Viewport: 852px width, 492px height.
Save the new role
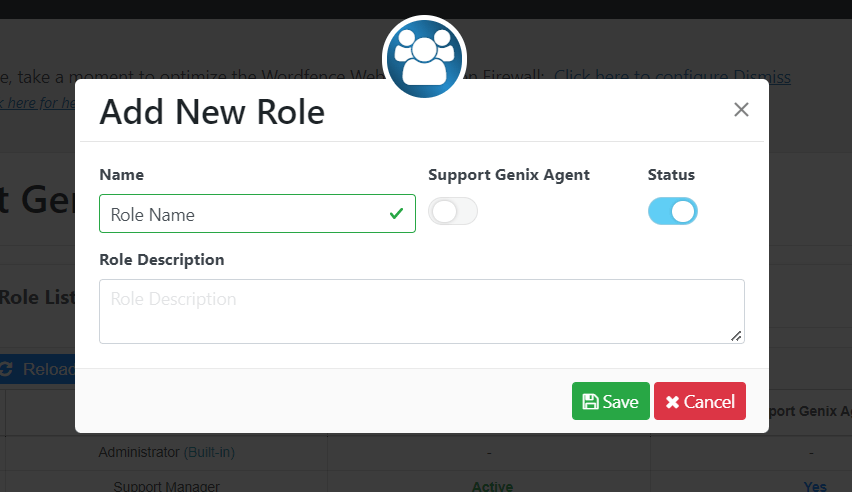(x=611, y=401)
